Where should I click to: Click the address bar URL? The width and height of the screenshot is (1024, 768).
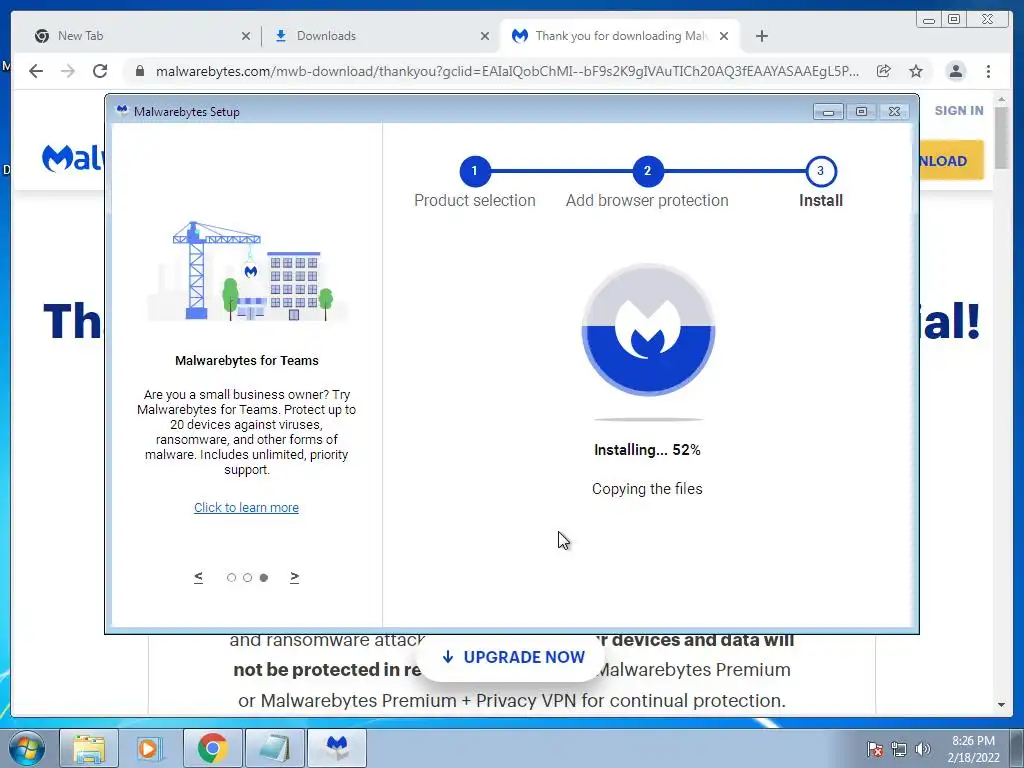[x=507, y=71]
